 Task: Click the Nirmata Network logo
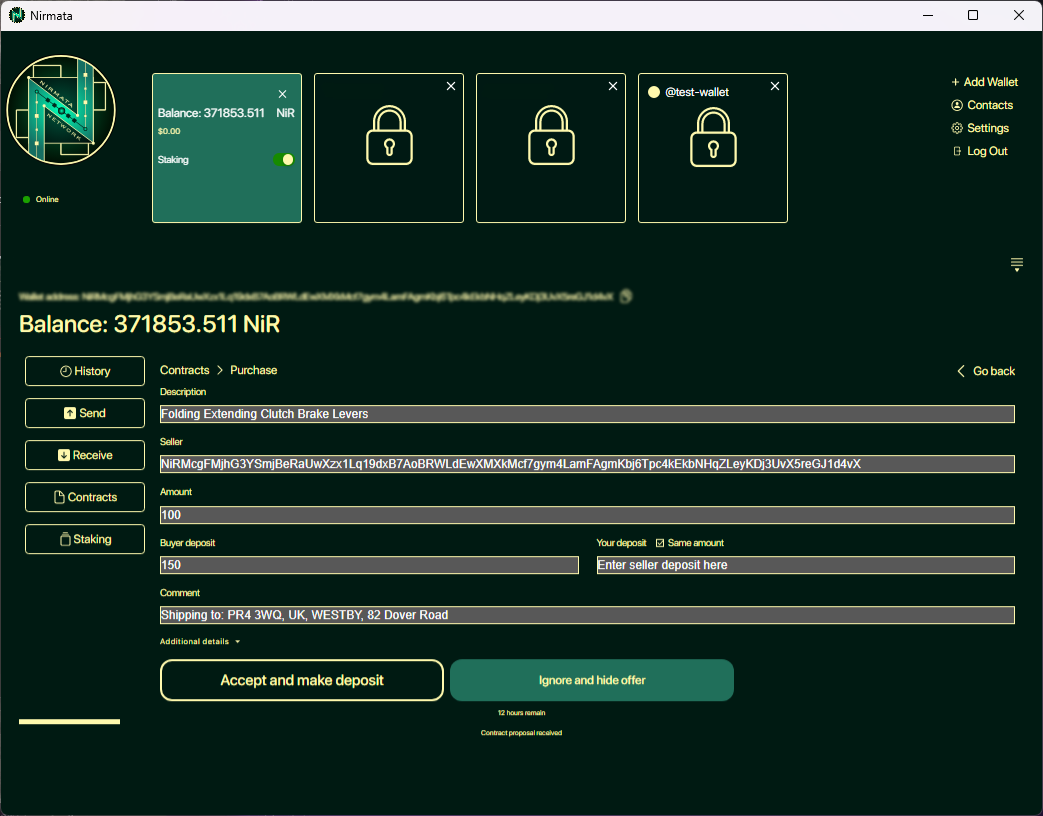61,110
